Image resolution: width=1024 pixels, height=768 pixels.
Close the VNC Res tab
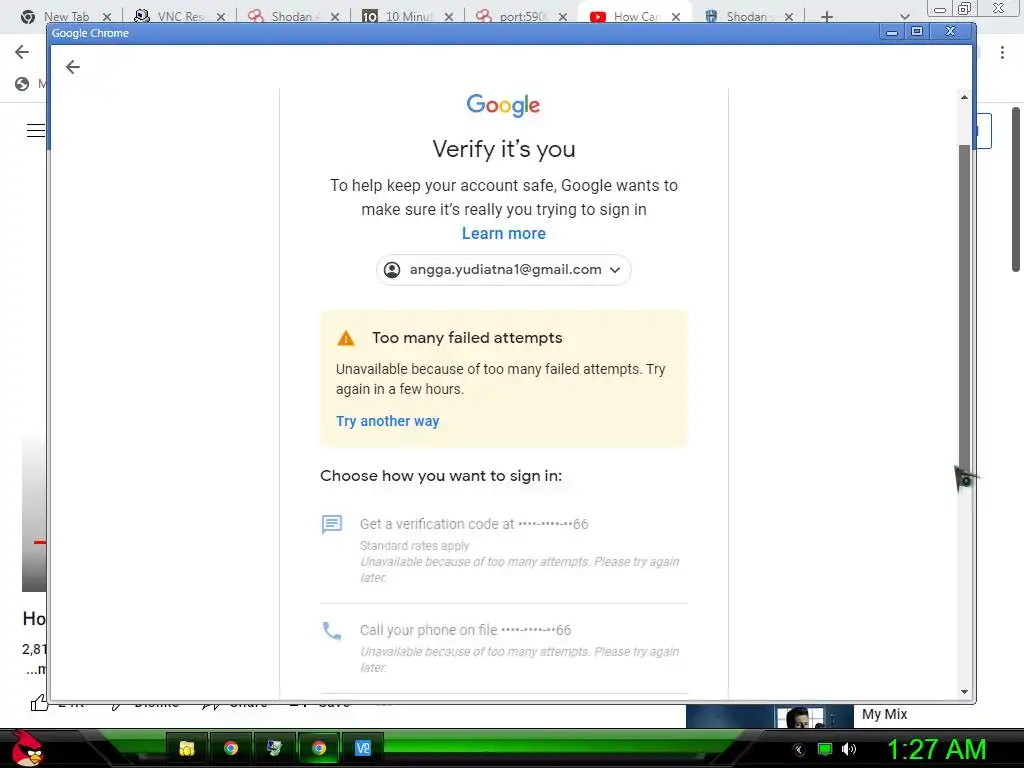tap(221, 17)
